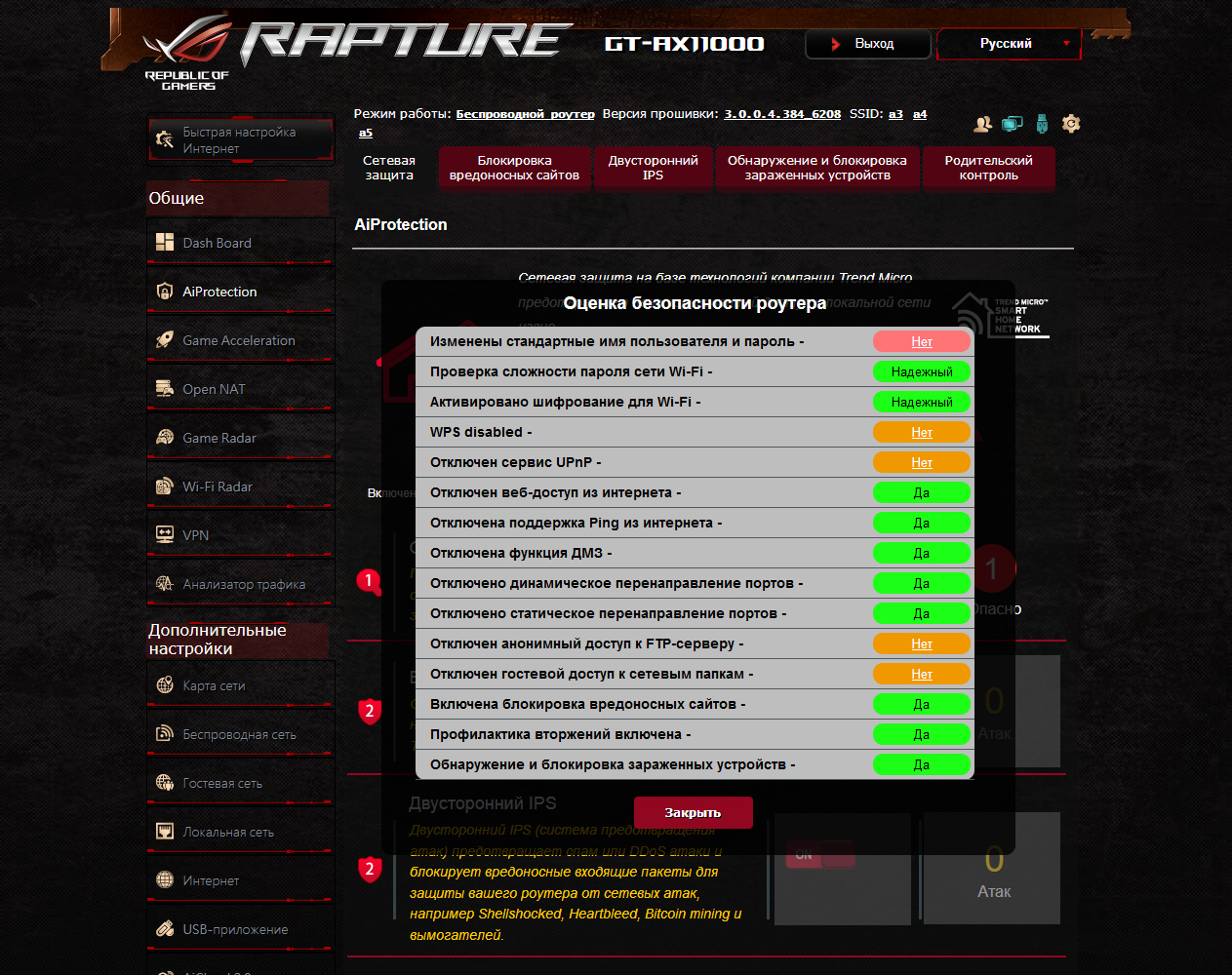Viewport: 1232px width, 975px height.
Task: Click the VPN monitor icon in the sidebar
Action: pos(165,535)
